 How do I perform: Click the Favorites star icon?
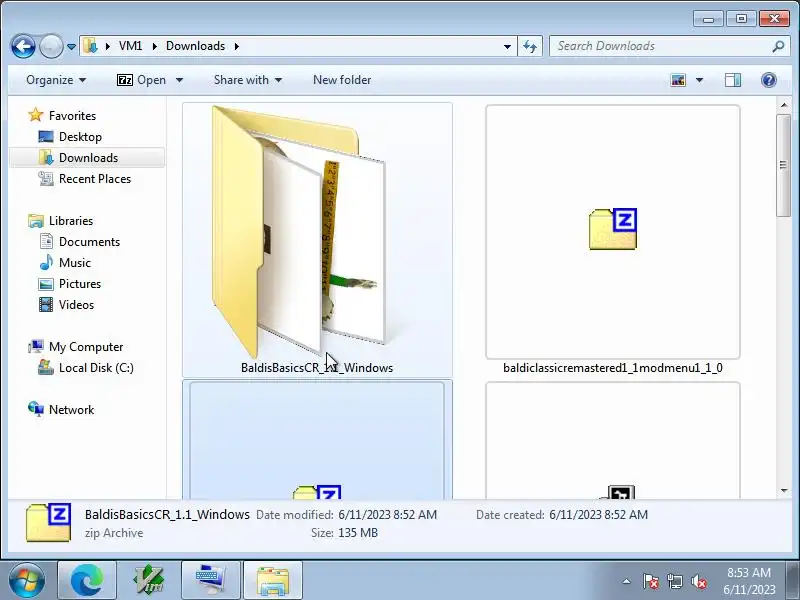(x=35, y=115)
